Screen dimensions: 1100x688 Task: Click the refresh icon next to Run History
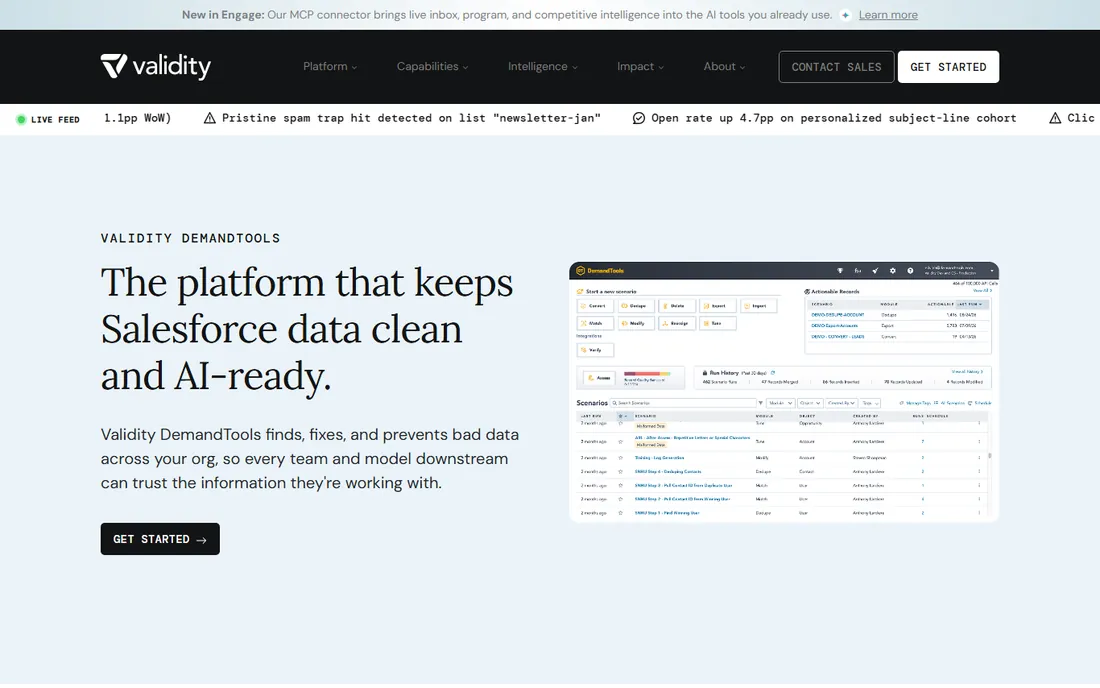coord(773,372)
